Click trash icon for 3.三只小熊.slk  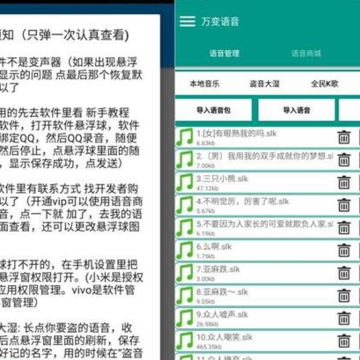coord(344,183)
